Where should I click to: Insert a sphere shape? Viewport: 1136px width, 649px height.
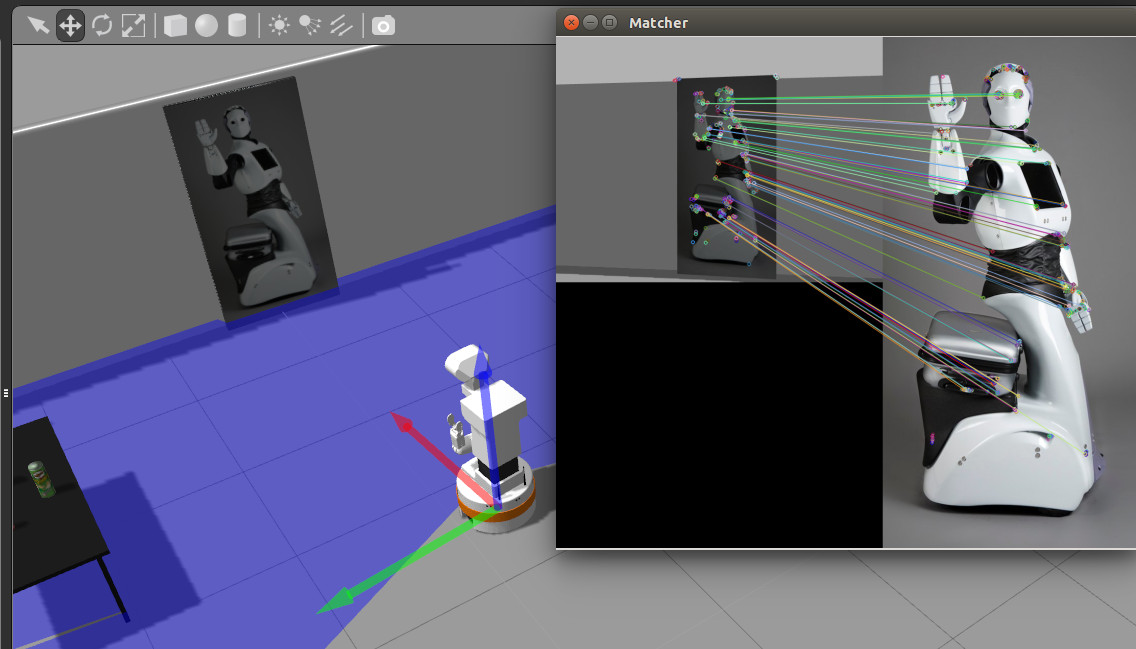tap(206, 25)
